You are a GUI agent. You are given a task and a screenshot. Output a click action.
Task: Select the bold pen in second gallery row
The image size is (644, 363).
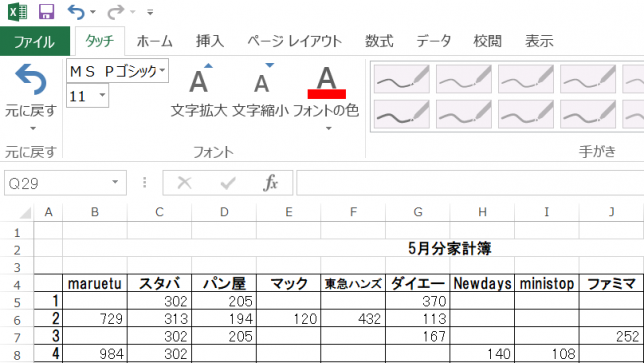tap(402, 114)
